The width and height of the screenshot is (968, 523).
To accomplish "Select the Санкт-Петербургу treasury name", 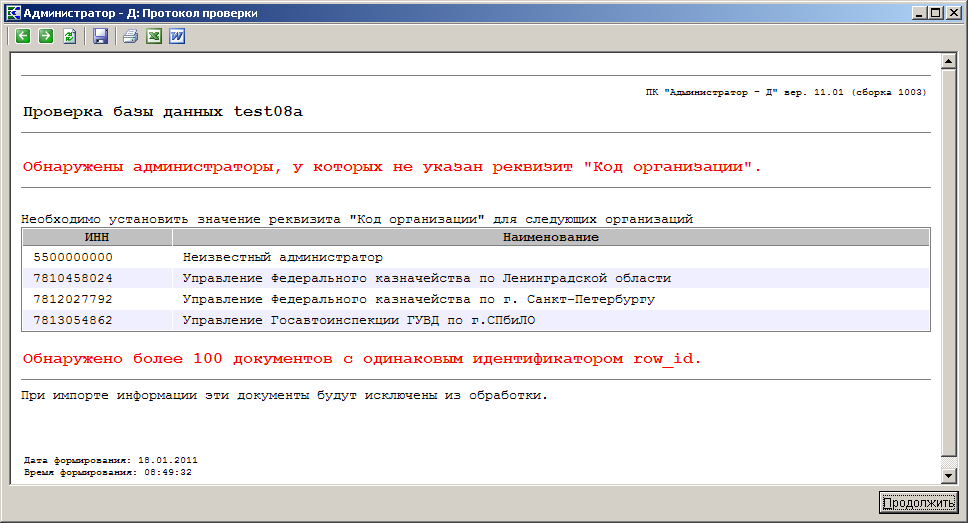I will click(419, 299).
